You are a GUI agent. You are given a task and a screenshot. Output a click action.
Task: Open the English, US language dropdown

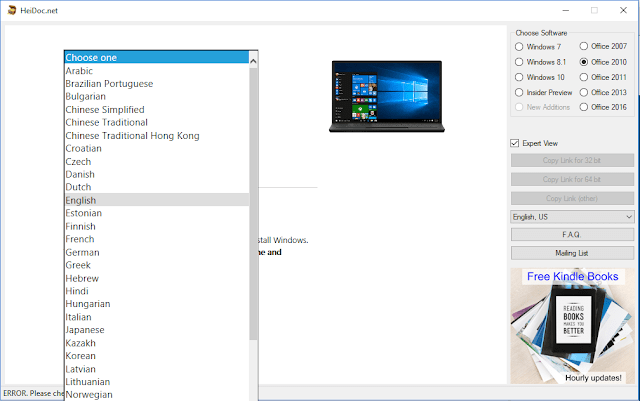pyautogui.click(x=572, y=217)
